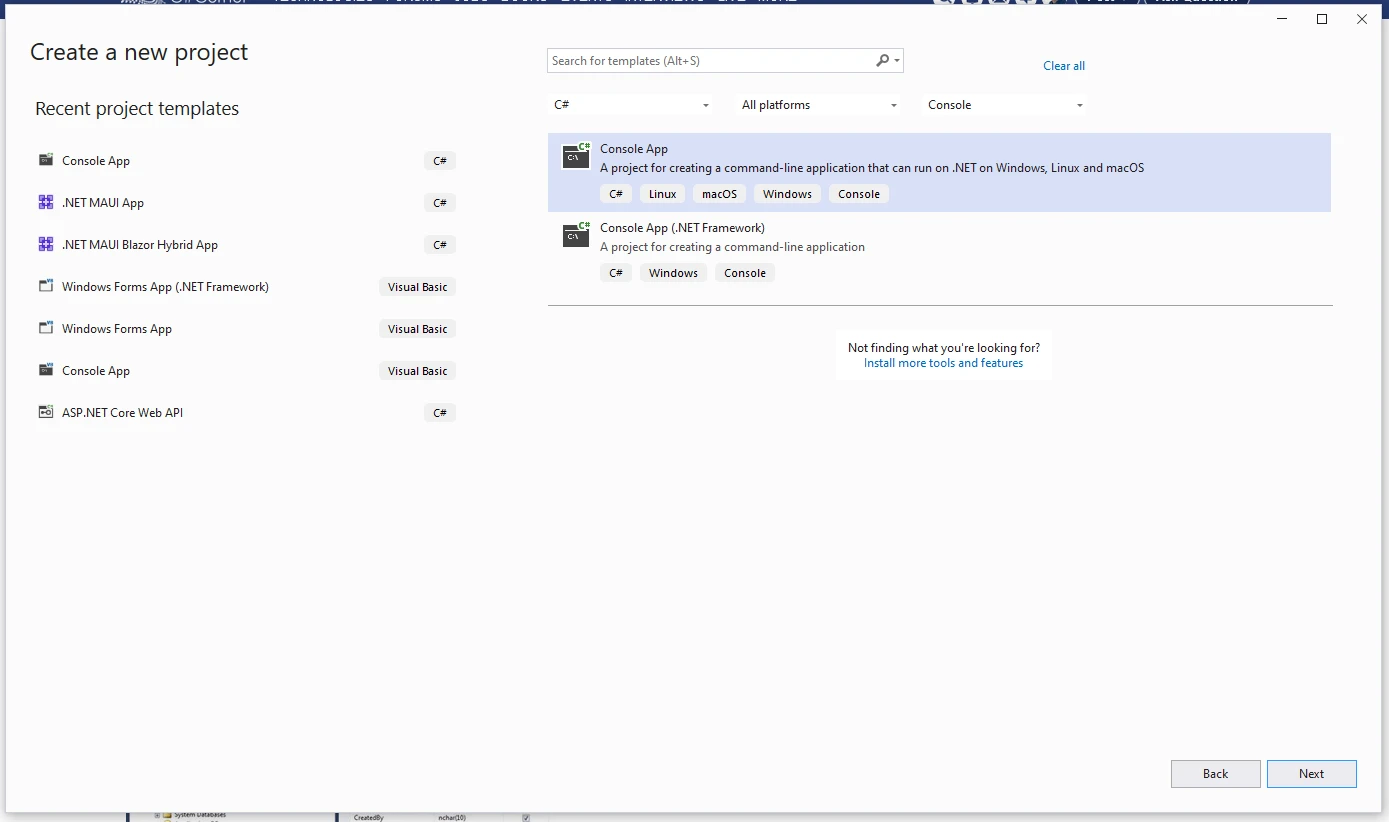The width and height of the screenshot is (1389, 822).
Task: Click Windows tag under Console App (.NET Framework)
Action: pos(673,273)
